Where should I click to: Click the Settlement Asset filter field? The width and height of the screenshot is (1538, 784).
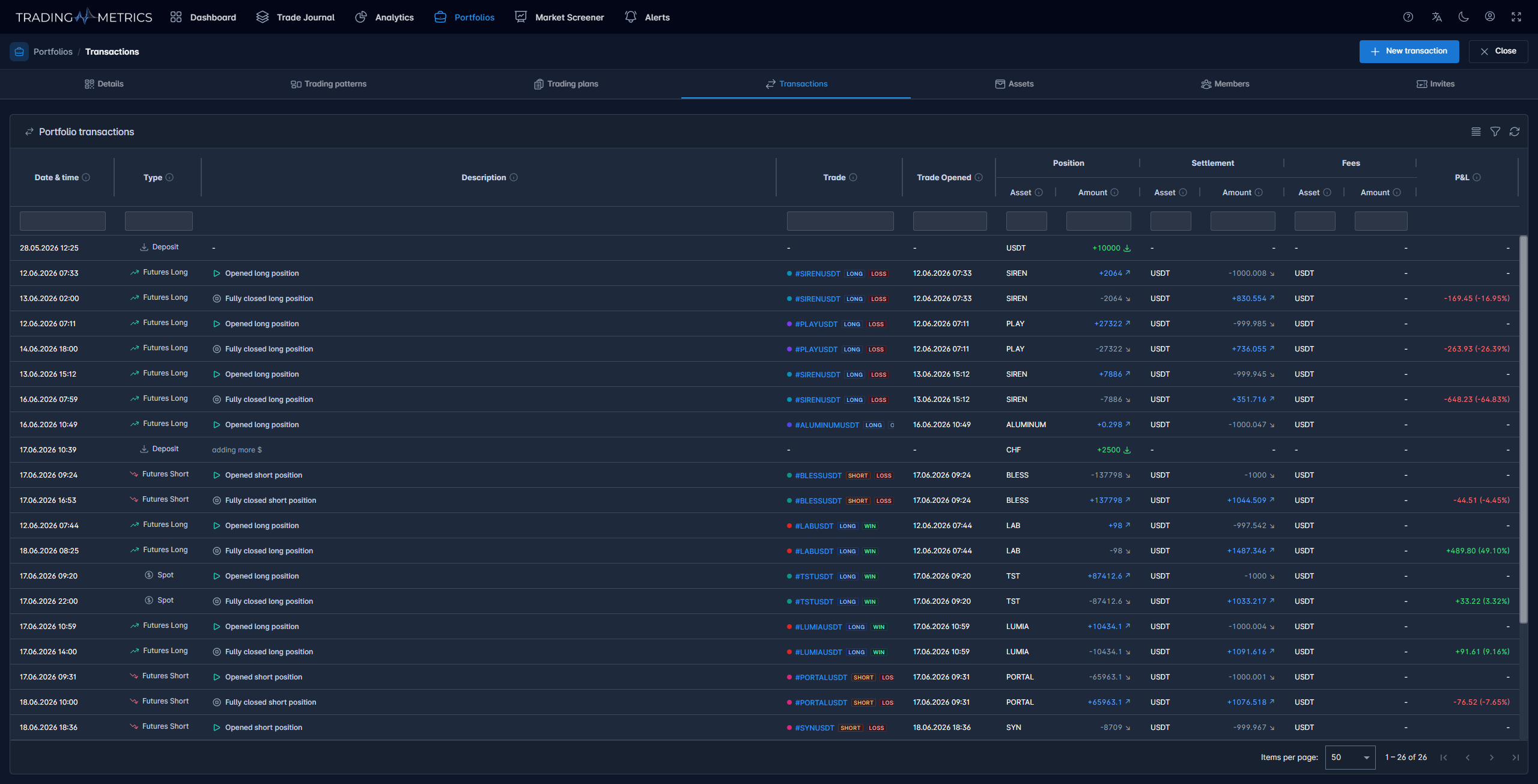(x=1170, y=221)
